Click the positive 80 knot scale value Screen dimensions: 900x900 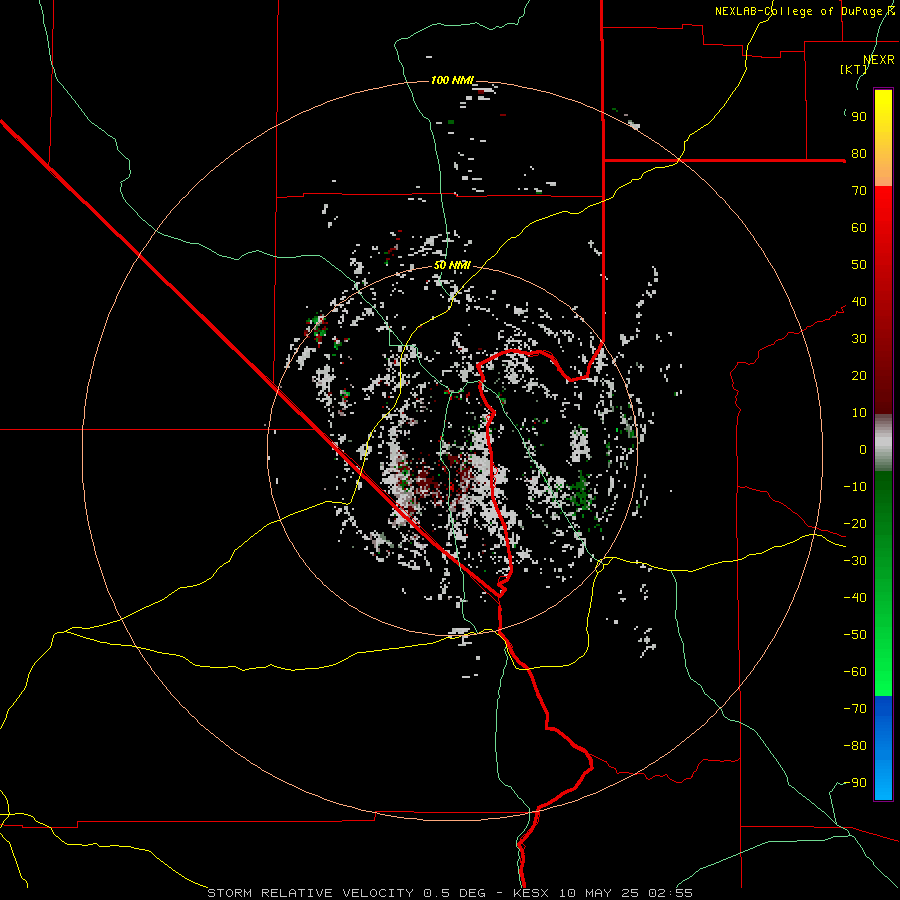pos(859,154)
